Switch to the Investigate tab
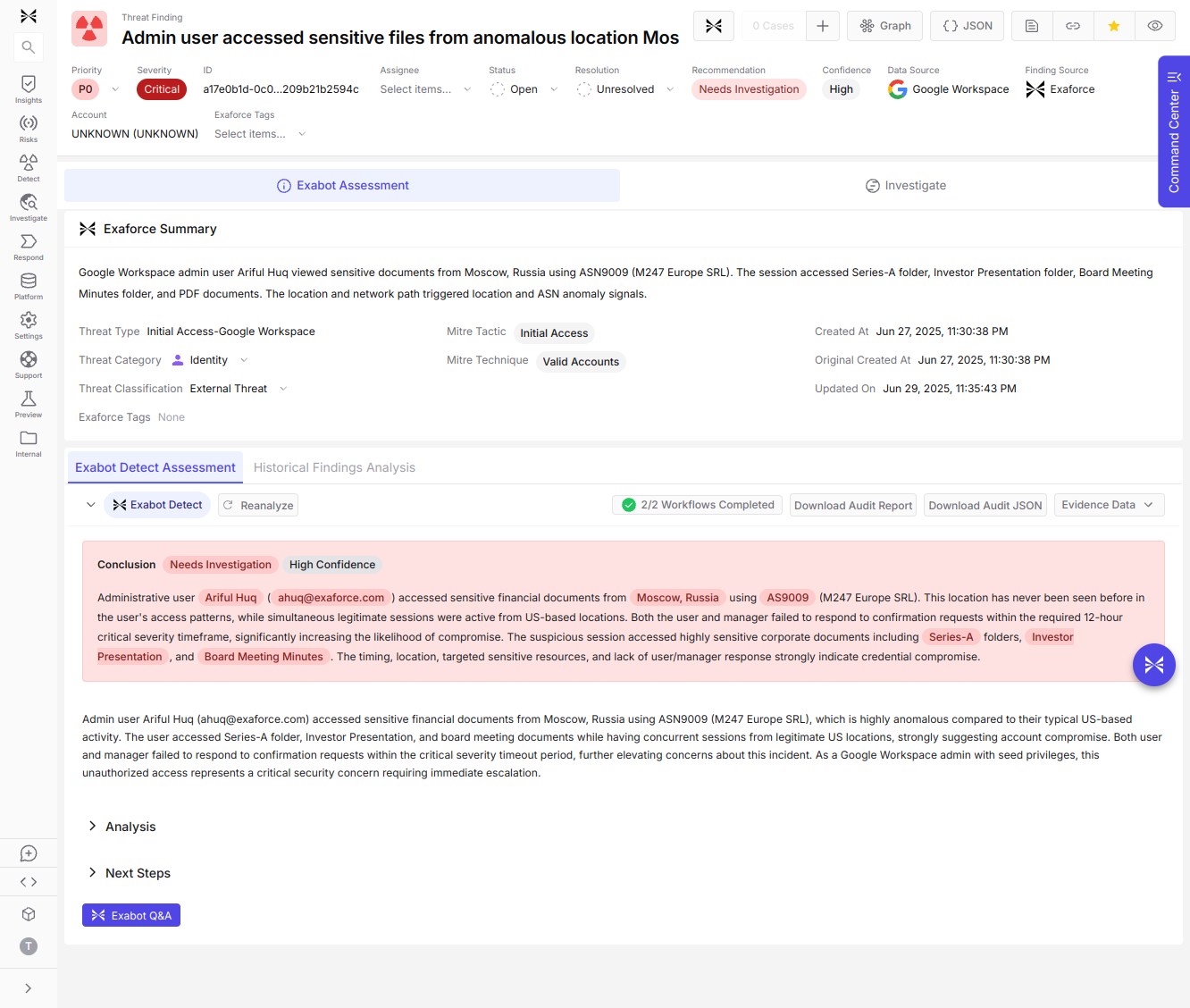This screenshot has width=1190, height=1008. (906, 185)
